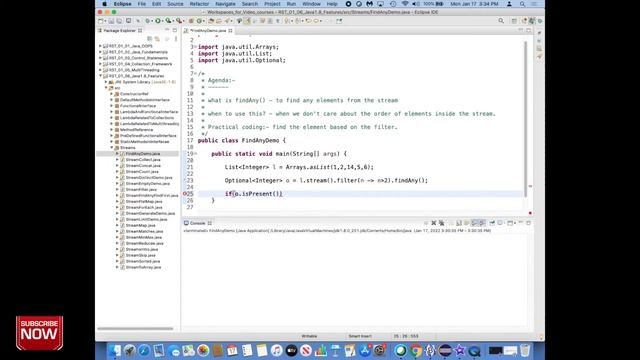Select StreamSorted.java file
Image resolution: width=640 pixels, height=360 pixels.
[x=143, y=261]
